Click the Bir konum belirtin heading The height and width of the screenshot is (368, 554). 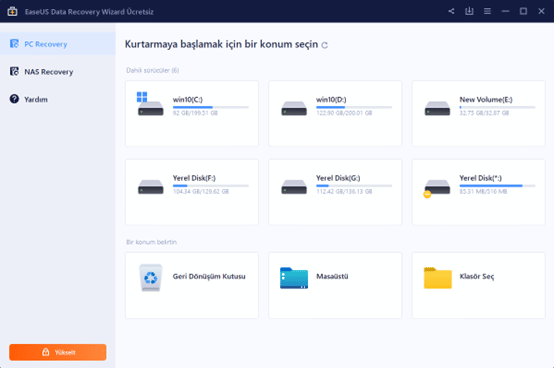point(151,242)
